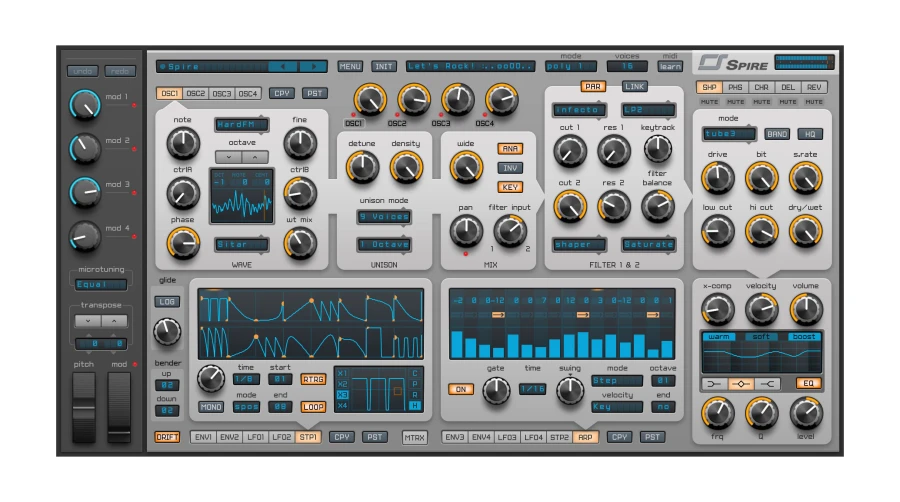
Task: Click the transpose up arrow
Action: click(x=114, y=321)
